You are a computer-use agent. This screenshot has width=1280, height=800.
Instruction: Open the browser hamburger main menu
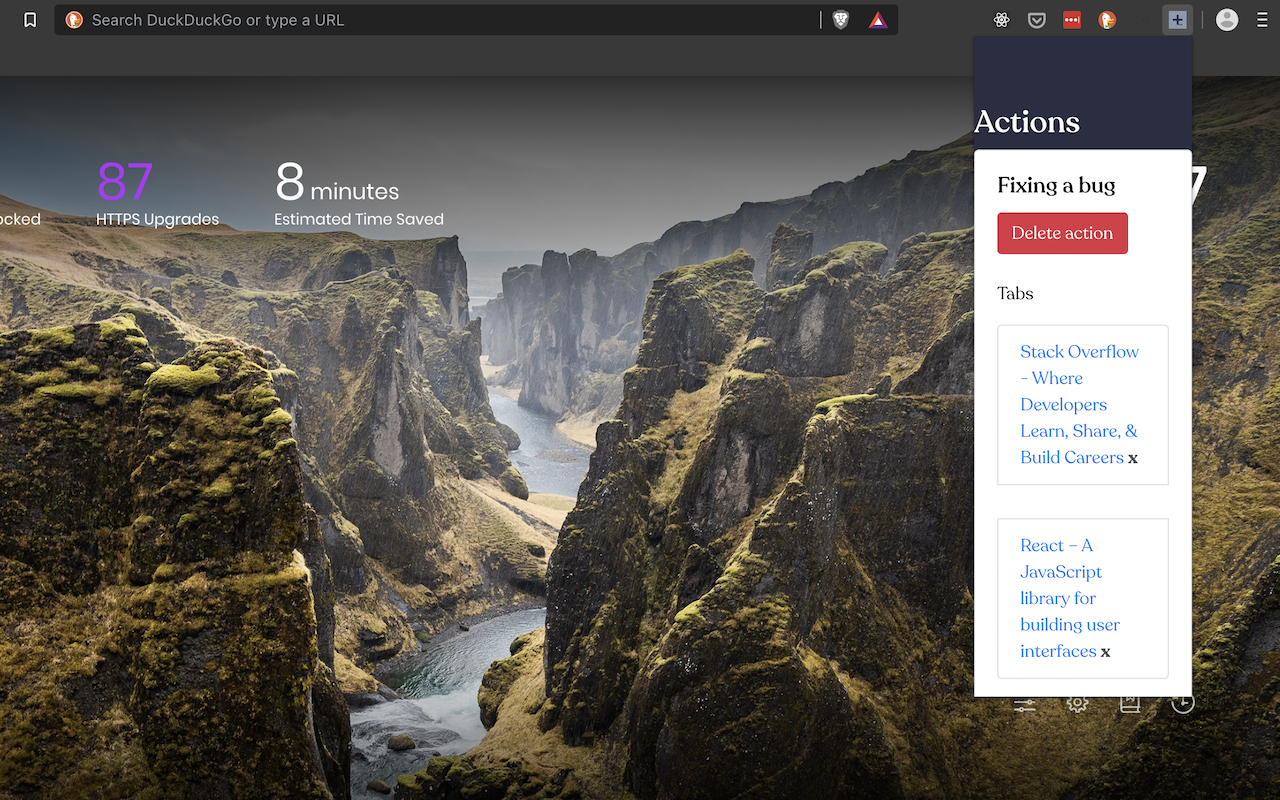pos(1262,20)
